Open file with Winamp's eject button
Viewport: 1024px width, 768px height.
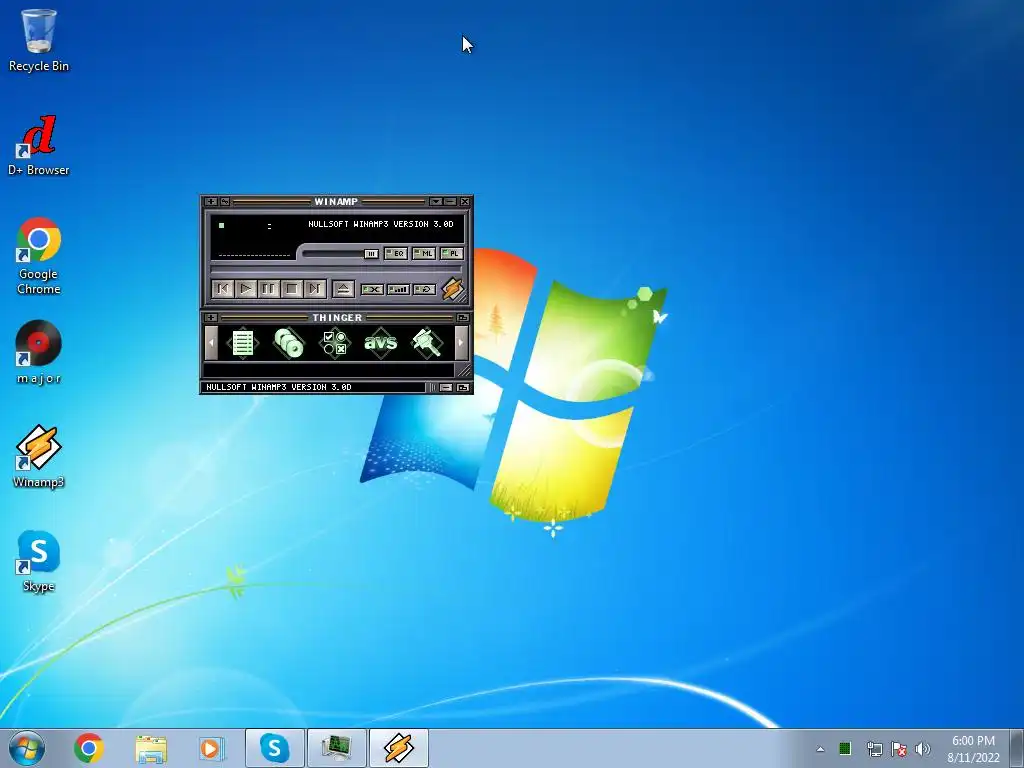(x=344, y=289)
